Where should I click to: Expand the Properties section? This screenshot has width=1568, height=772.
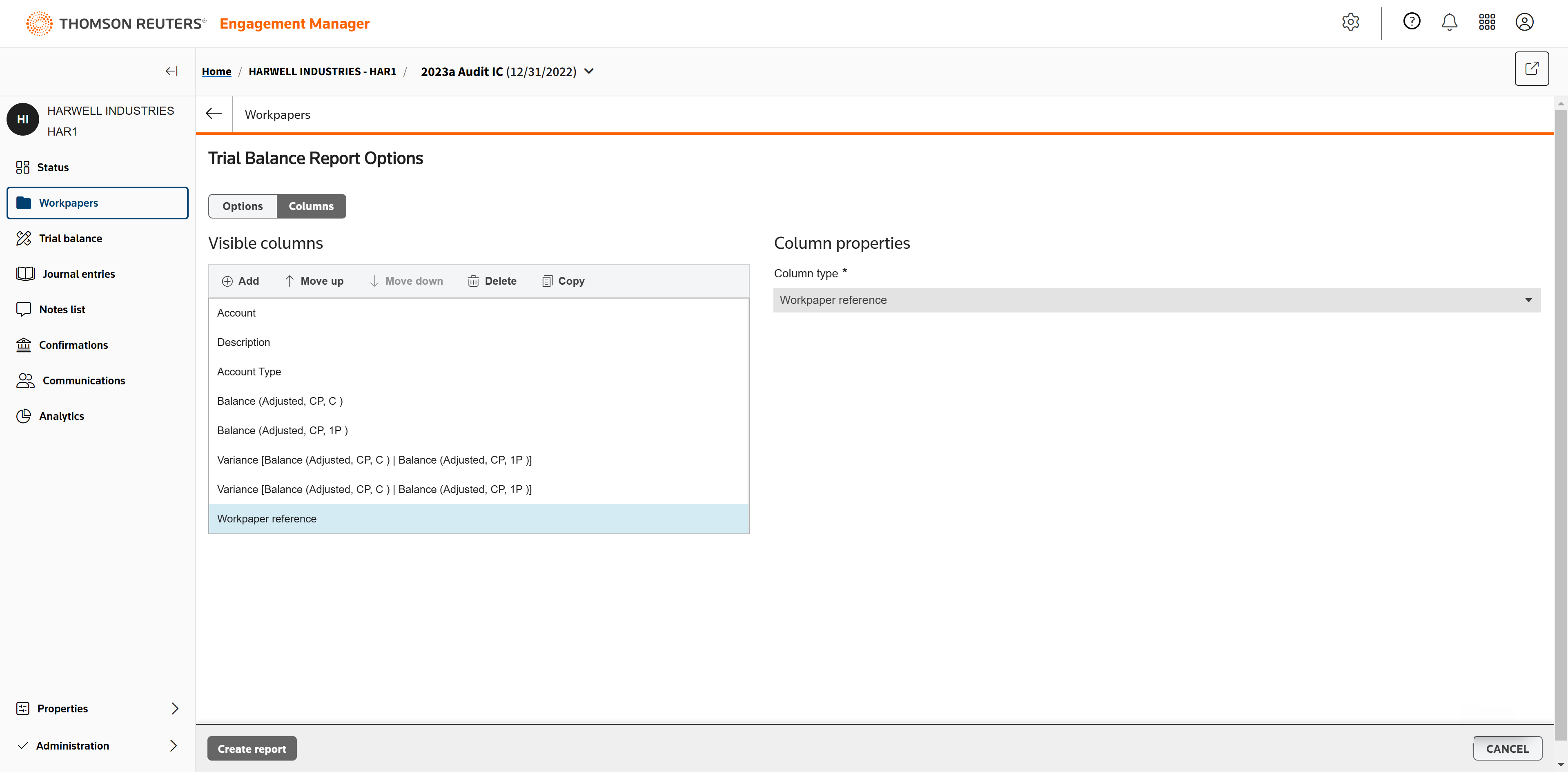(x=175, y=708)
